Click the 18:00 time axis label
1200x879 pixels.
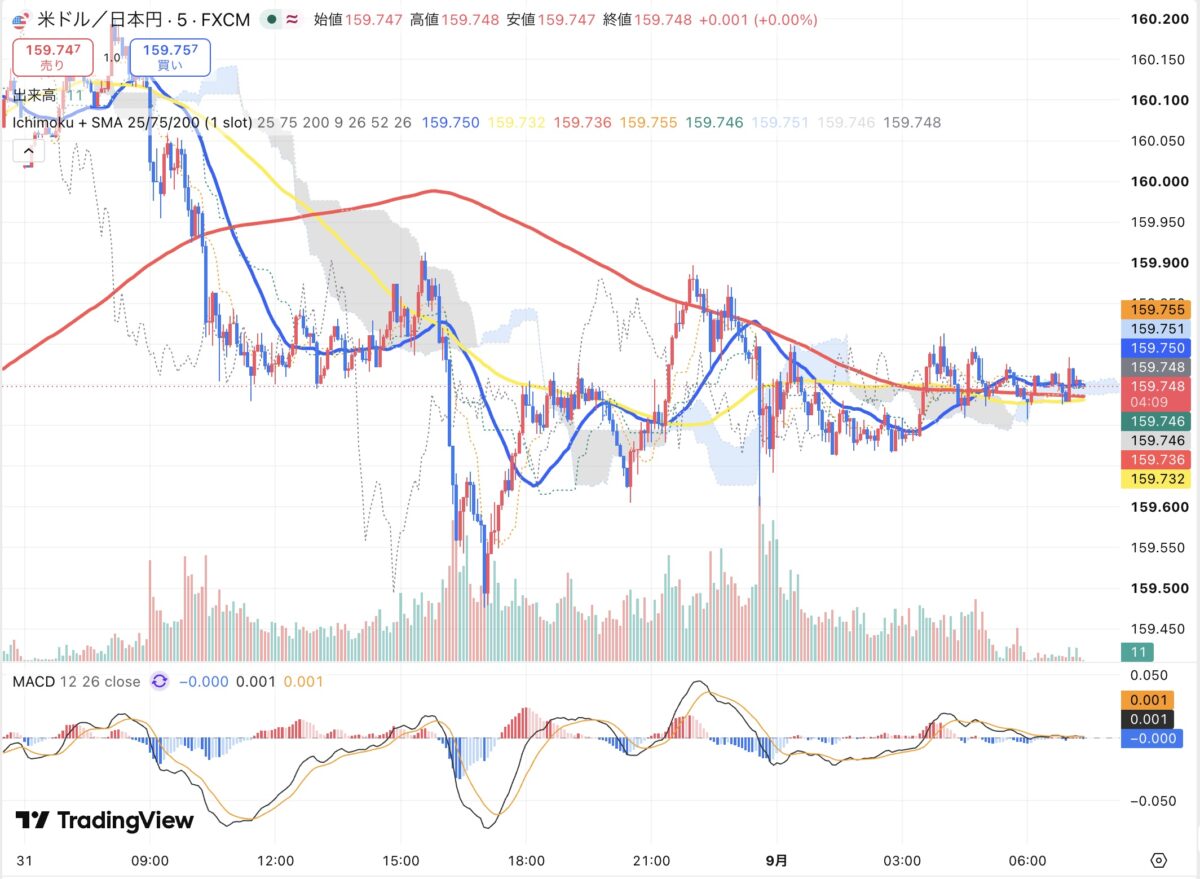[526, 860]
